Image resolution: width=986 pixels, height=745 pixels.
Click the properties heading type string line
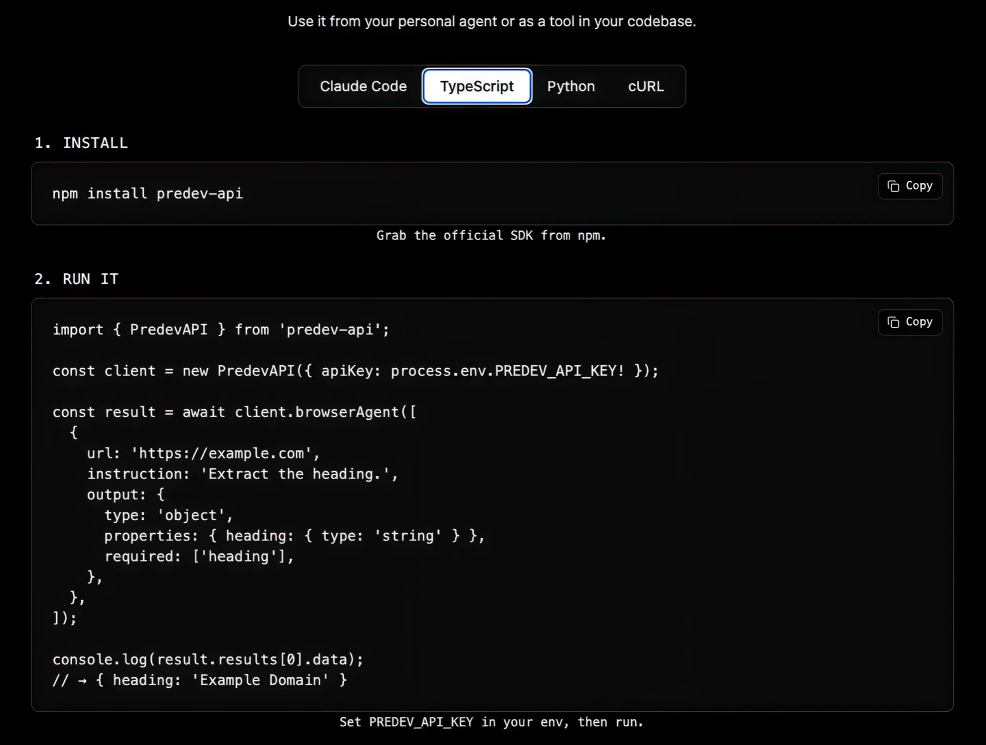click(294, 536)
